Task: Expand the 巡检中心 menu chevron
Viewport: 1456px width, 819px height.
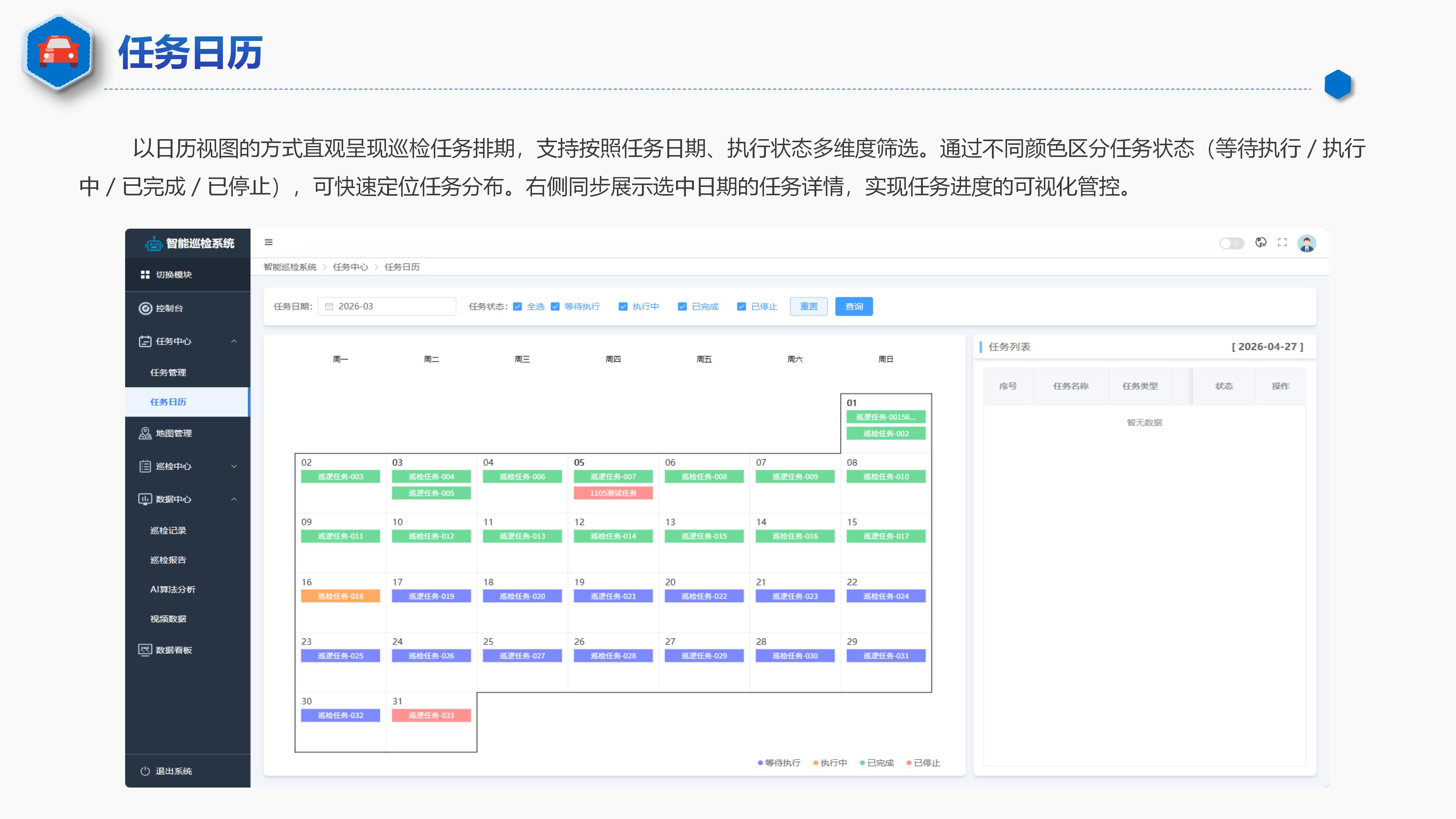Action: click(234, 466)
